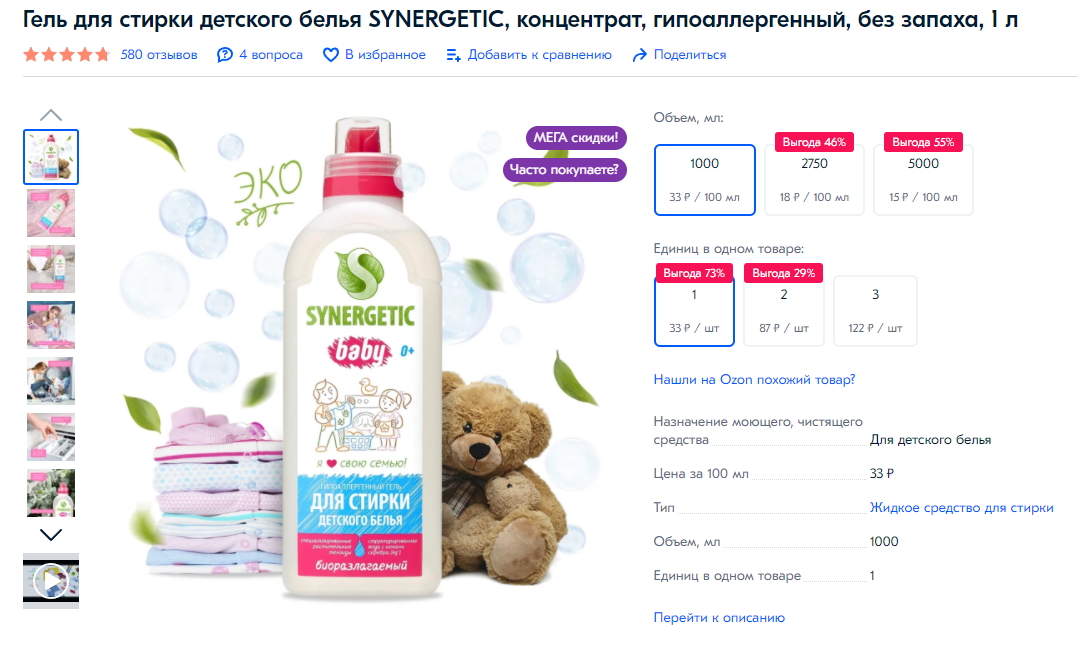Go to Перейти к описанию link

tap(719, 617)
